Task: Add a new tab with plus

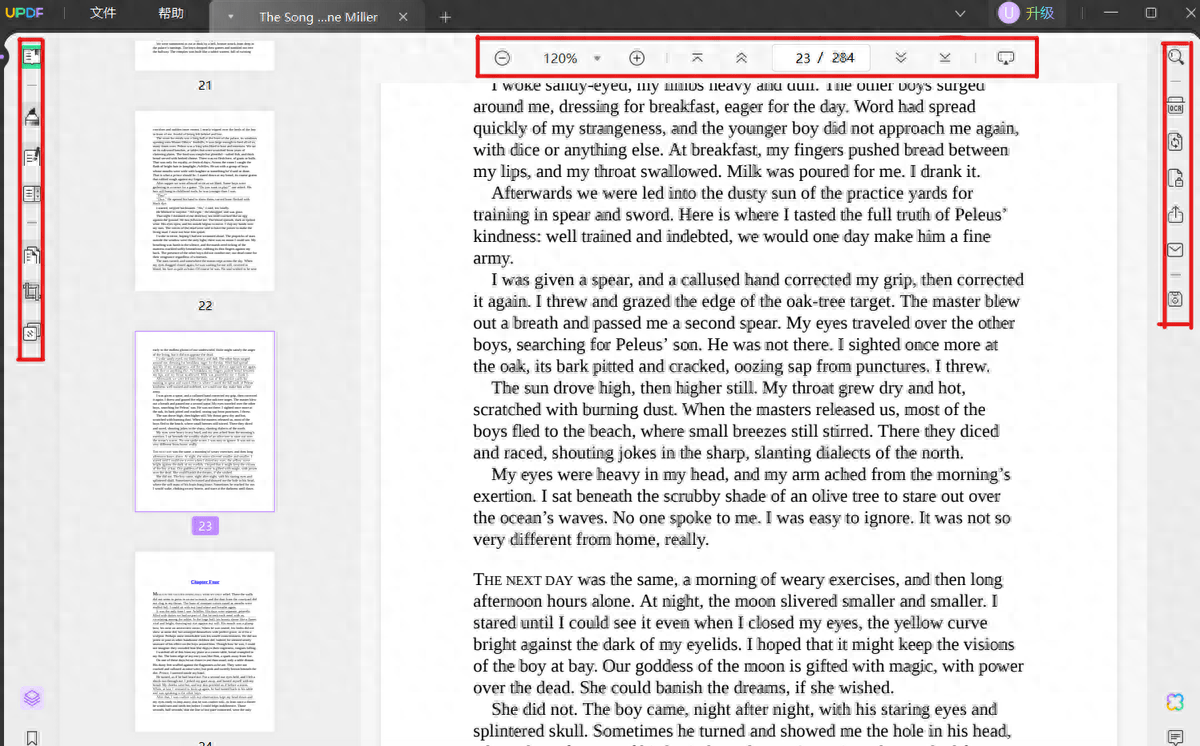Action: tap(446, 17)
